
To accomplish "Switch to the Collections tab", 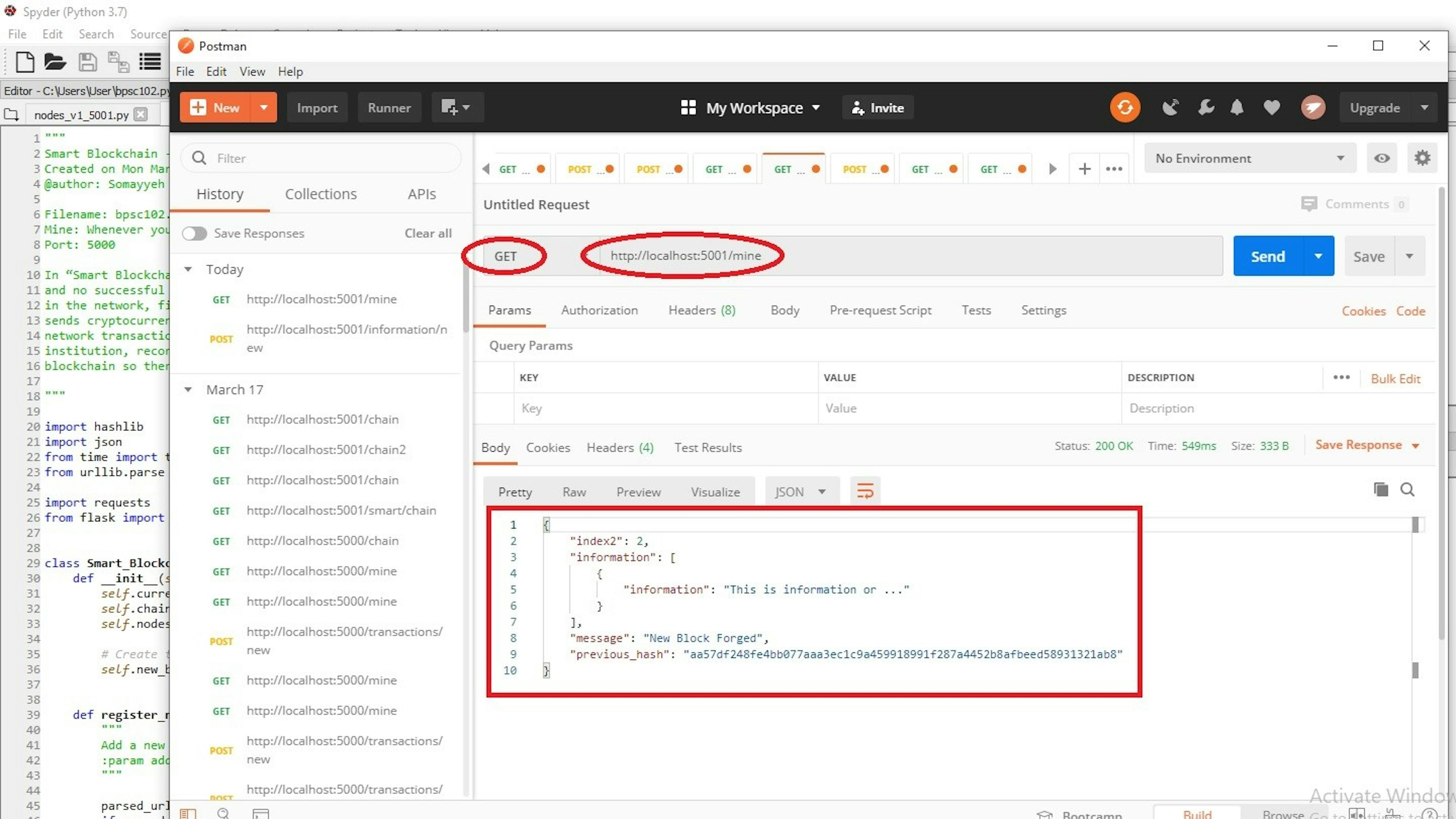I will (x=320, y=194).
